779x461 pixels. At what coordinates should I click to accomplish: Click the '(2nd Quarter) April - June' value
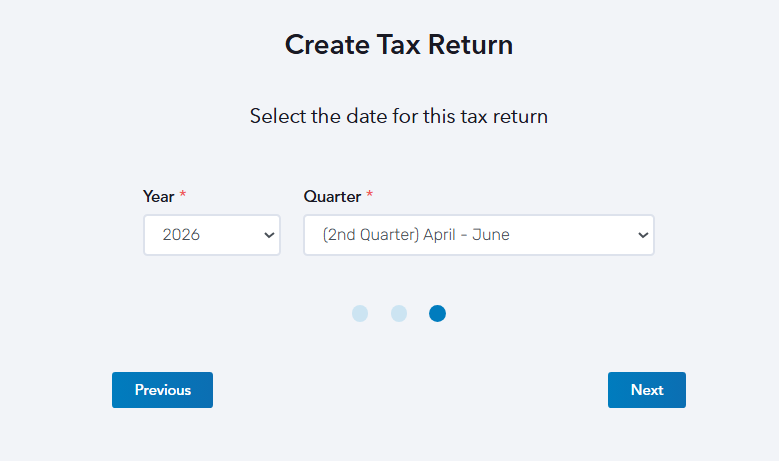pyautogui.click(x=416, y=235)
